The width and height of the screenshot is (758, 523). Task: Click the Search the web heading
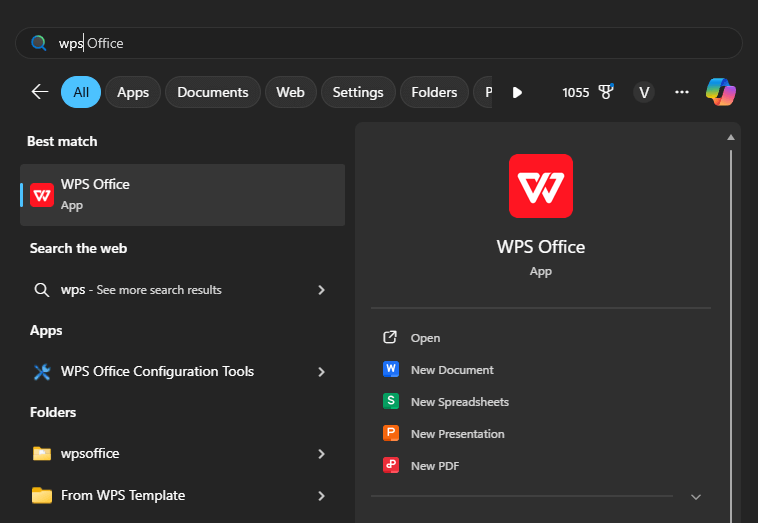tap(78, 248)
